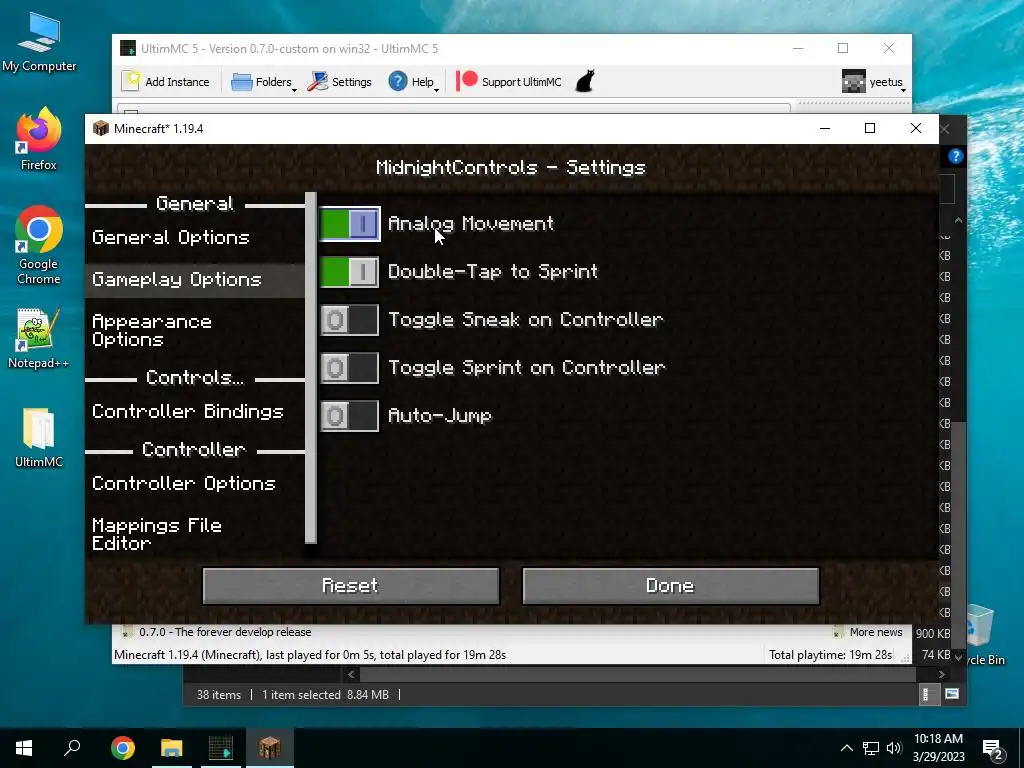Open the volume tray icon
Screen dimensions: 1024x768
point(894,748)
